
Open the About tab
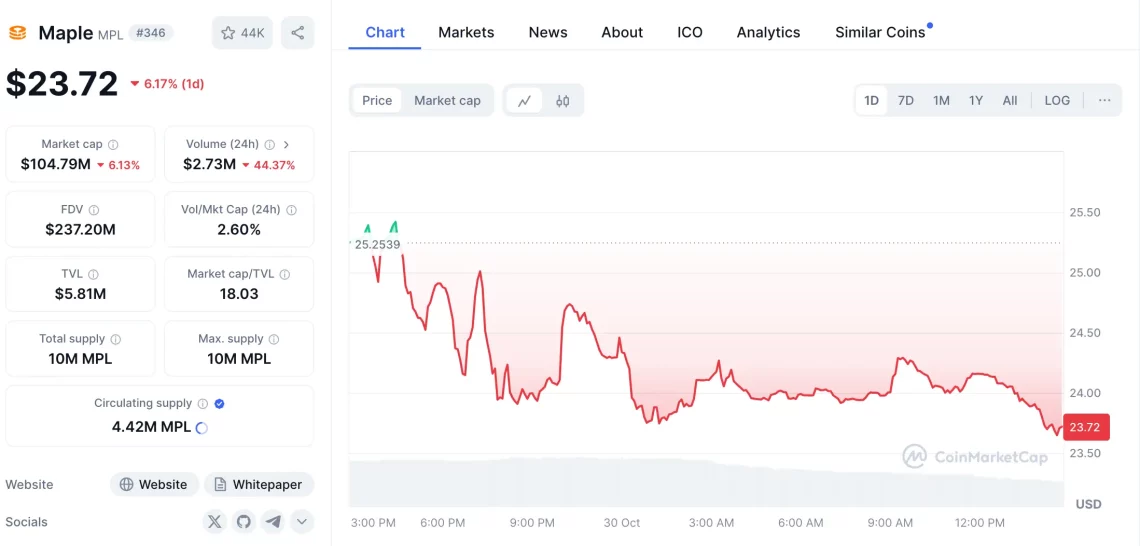(622, 33)
